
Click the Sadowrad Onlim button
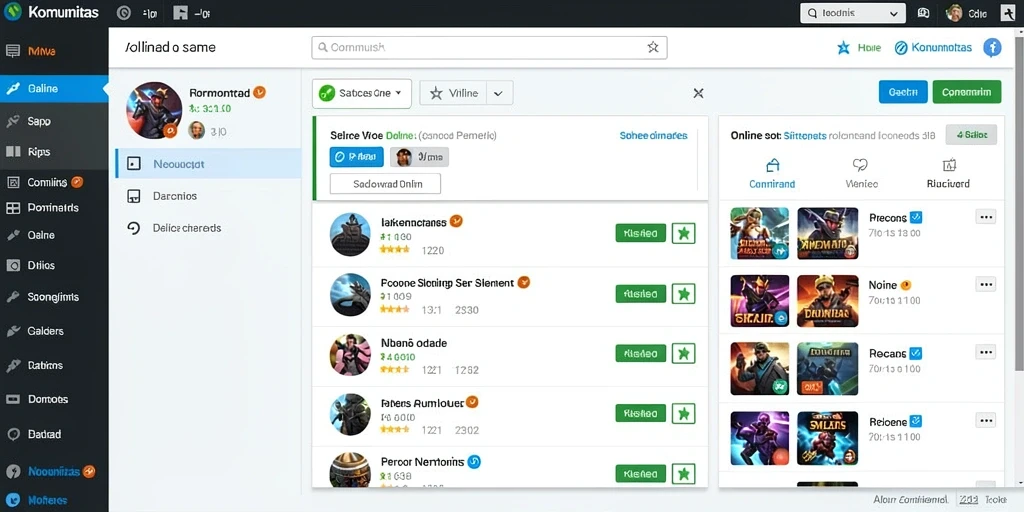tap(385, 184)
